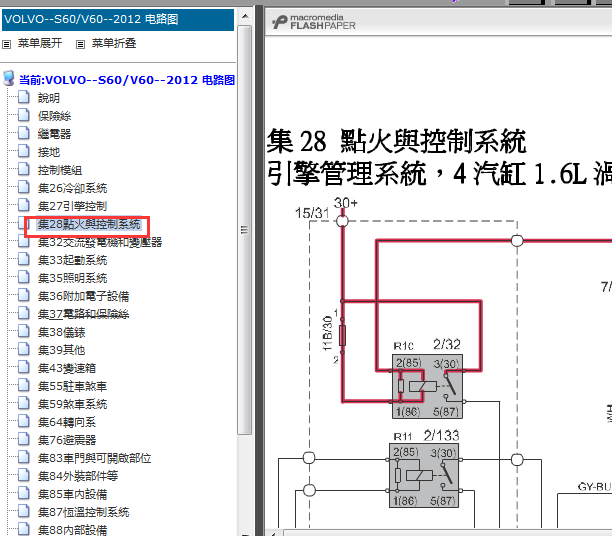The height and width of the screenshot is (536, 612).
Task: Open 集36附加電子設備 in the tree
Action: (83, 296)
